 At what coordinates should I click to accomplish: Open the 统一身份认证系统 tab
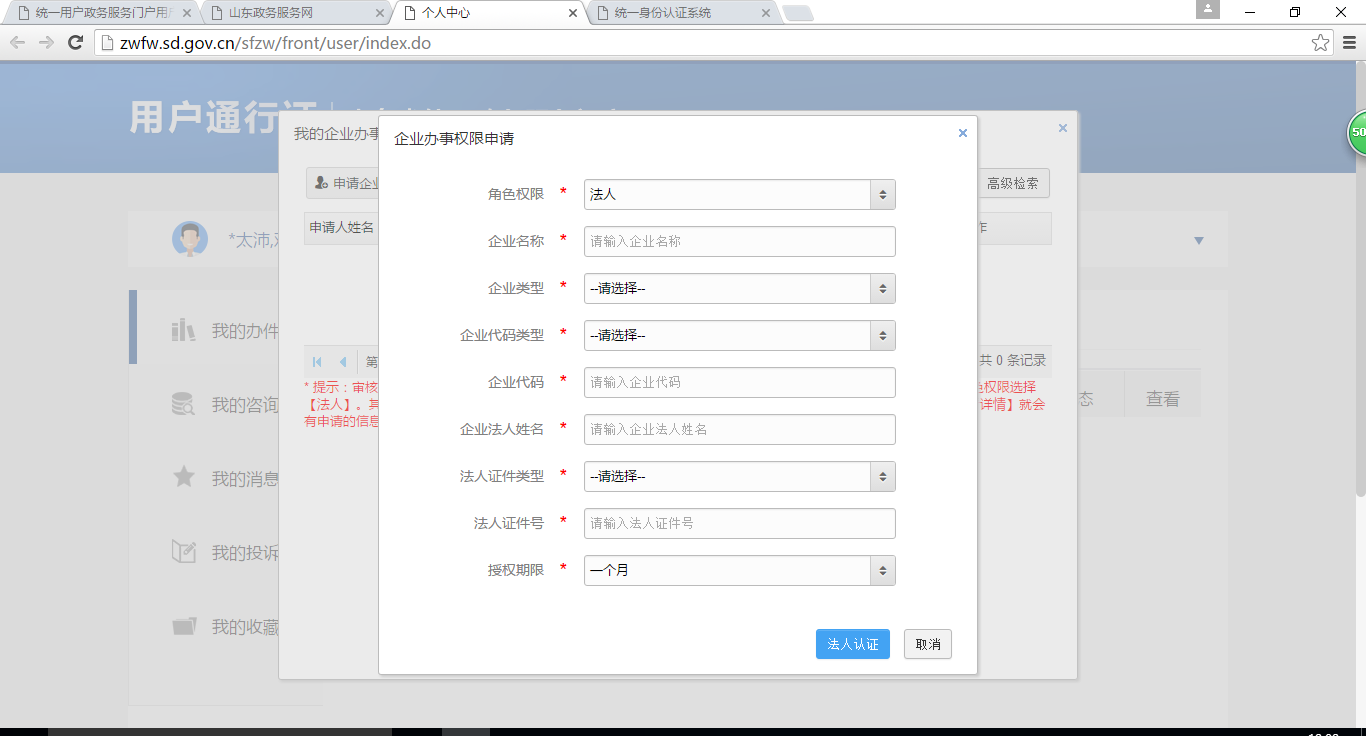[668, 14]
